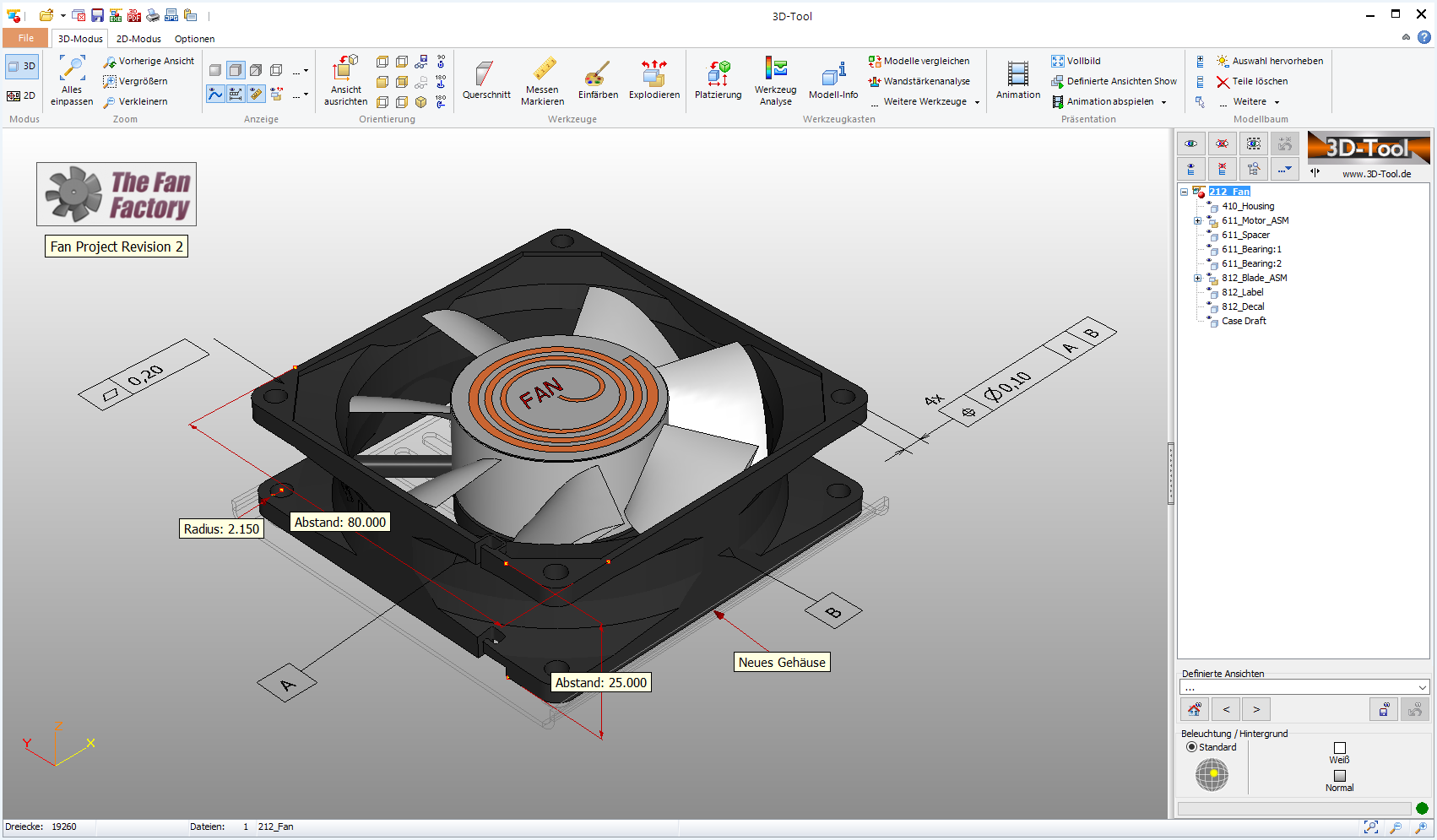The width and height of the screenshot is (1437, 840).
Task: Open the Animation abspielen dropdown
Action: (1163, 101)
